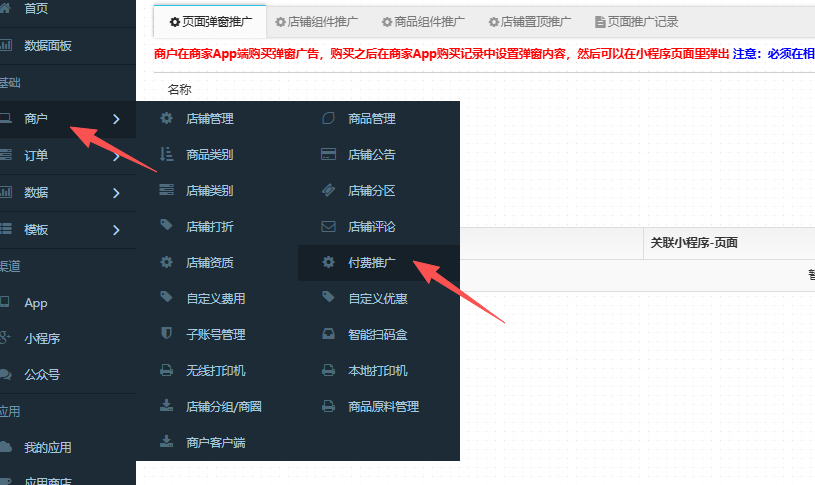Screen dimensions: 815x485
Task: Click the bar chart icon beside 数据
Action: [x=5, y=192]
